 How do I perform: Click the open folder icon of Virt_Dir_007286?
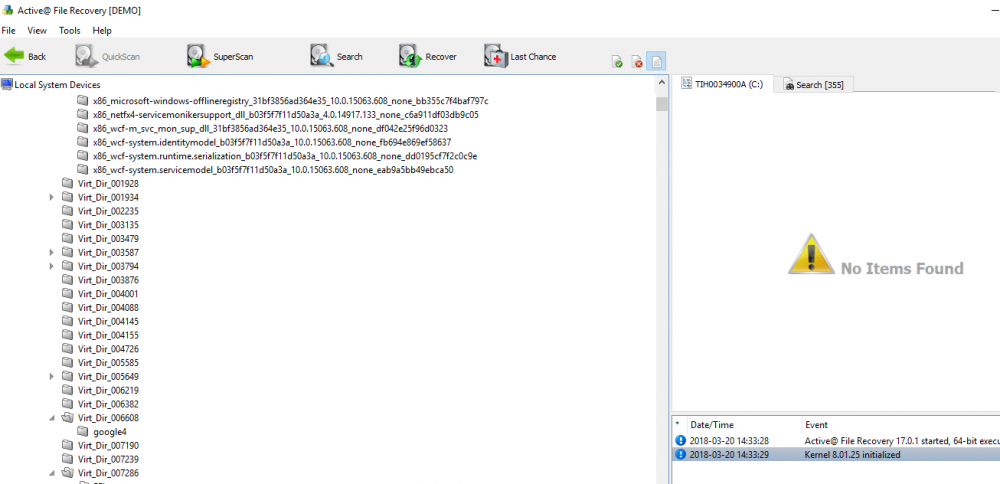[x=68, y=473]
